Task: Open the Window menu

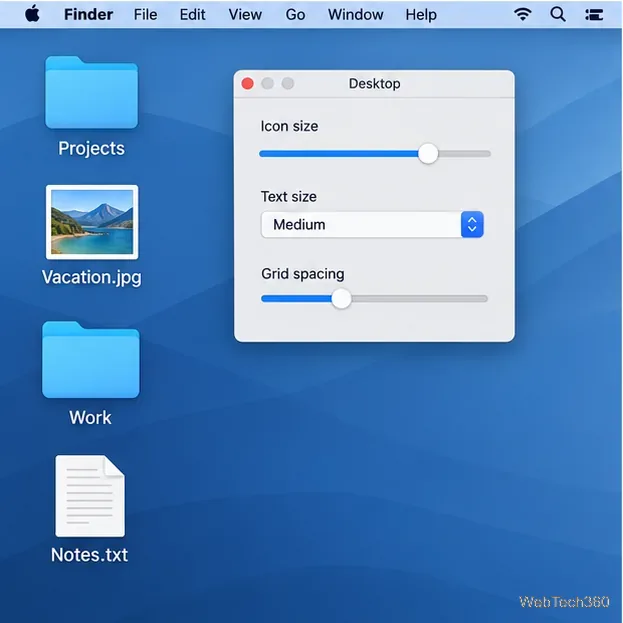Action: [355, 15]
